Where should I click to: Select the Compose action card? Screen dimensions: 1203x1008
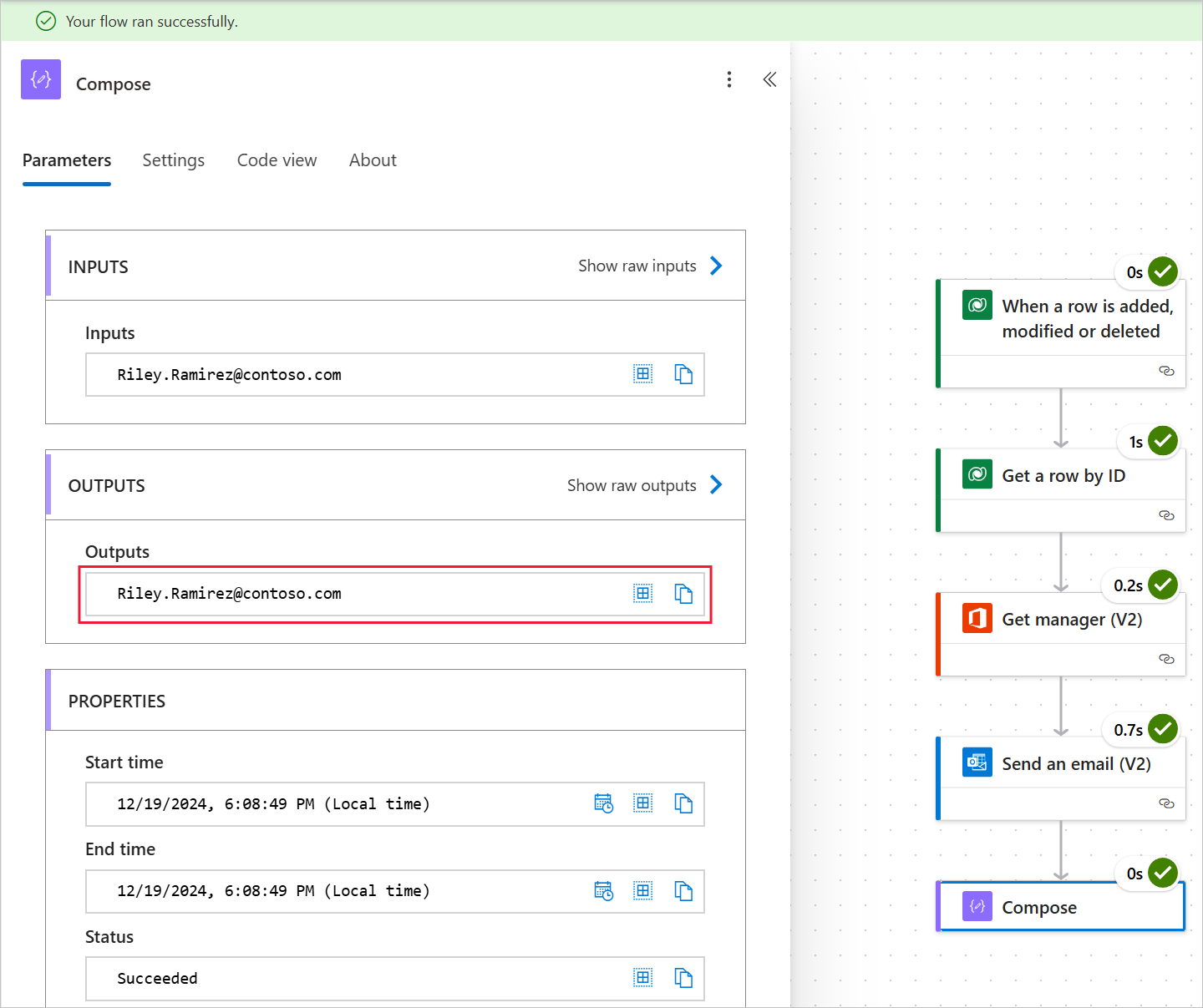1061,906
